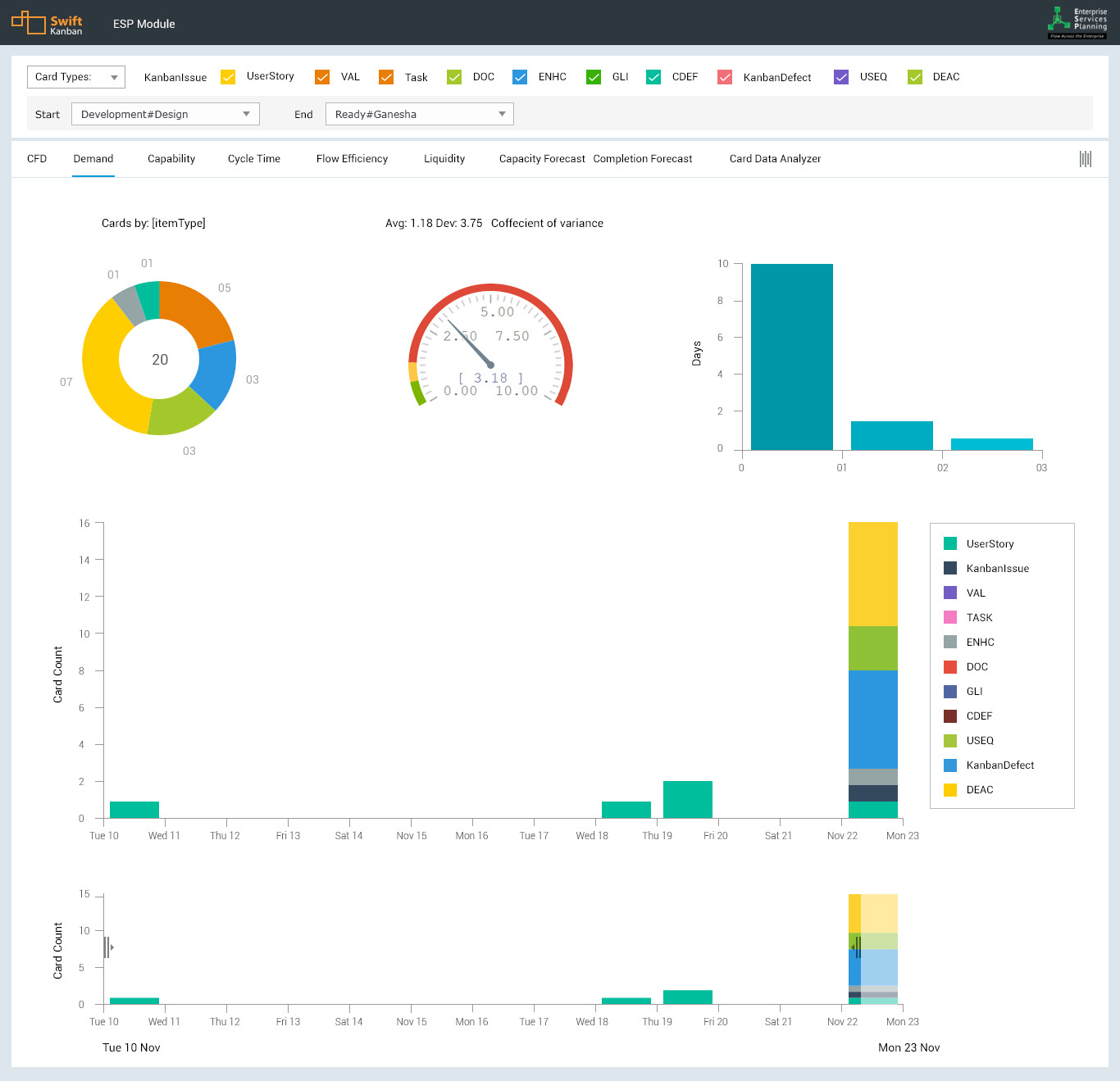1120x1081 pixels.
Task: Click the Enterprise Services Planning logo
Action: pos(1077,23)
